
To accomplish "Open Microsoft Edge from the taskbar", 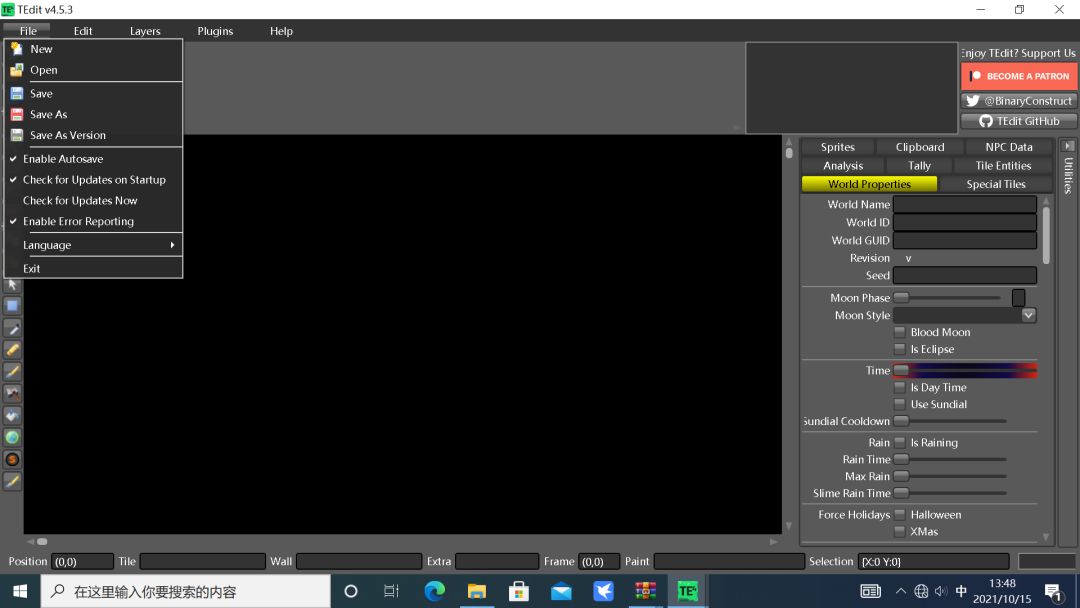I will click(x=434, y=591).
